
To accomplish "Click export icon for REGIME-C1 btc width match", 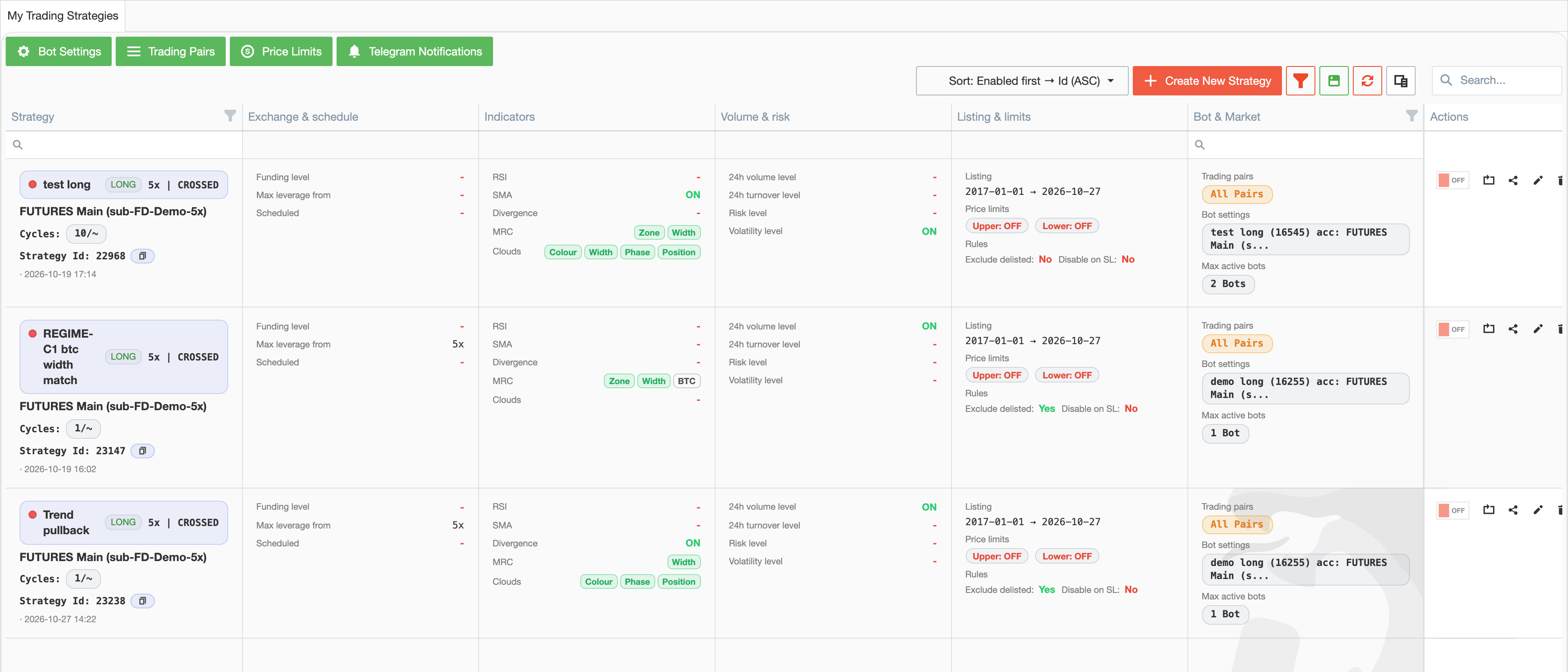I will [x=1488, y=329].
